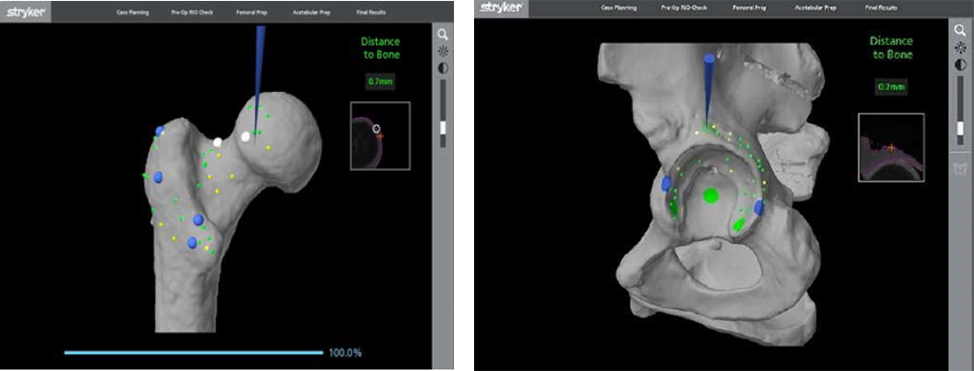Click the brightness sun icon in pelvis screen
The image size is (974, 371).
[960, 48]
